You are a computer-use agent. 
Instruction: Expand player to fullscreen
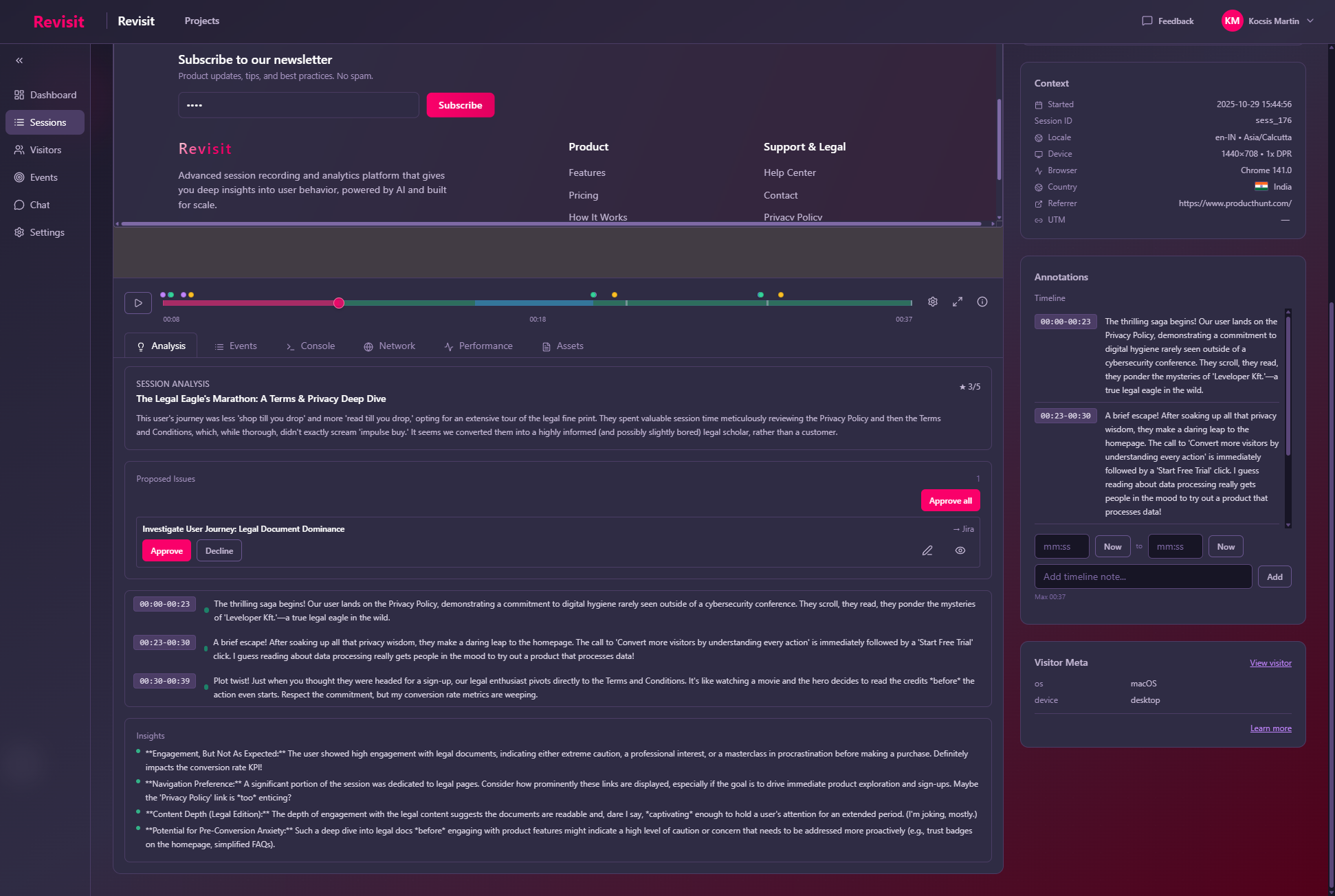pyautogui.click(x=958, y=302)
